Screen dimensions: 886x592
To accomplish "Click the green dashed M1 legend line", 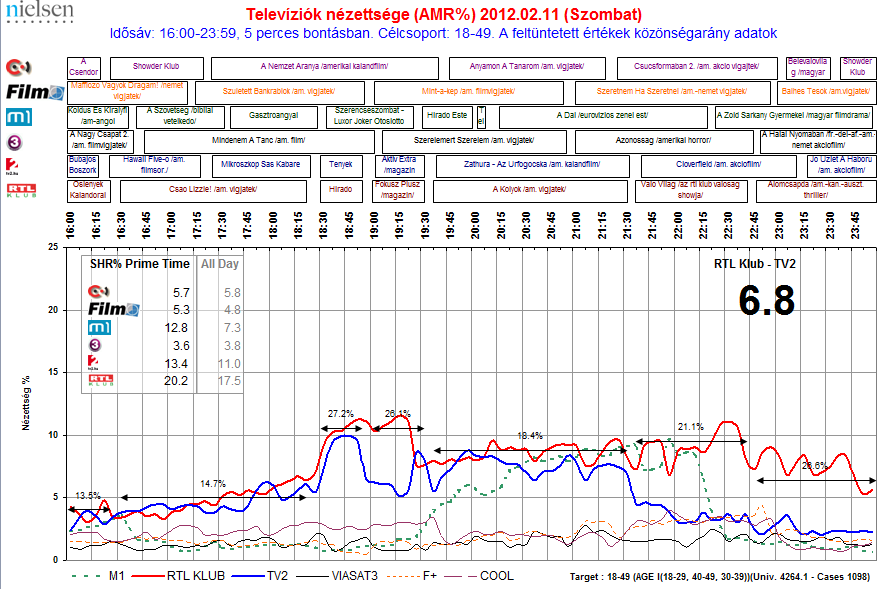I will click(x=88, y=576).
